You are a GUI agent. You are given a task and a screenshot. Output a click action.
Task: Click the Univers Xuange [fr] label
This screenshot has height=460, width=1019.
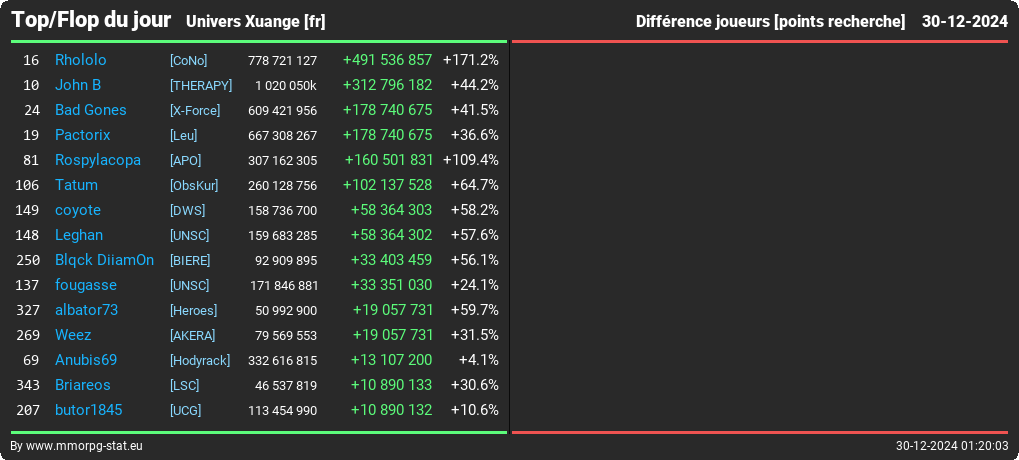click(x=255, y=22)
